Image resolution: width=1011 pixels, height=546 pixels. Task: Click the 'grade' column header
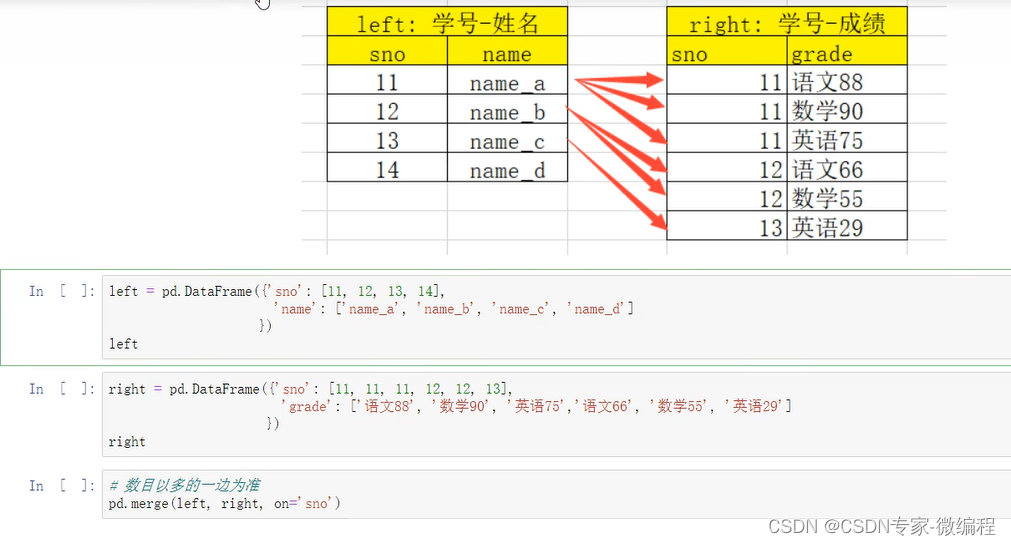(847, 51)
